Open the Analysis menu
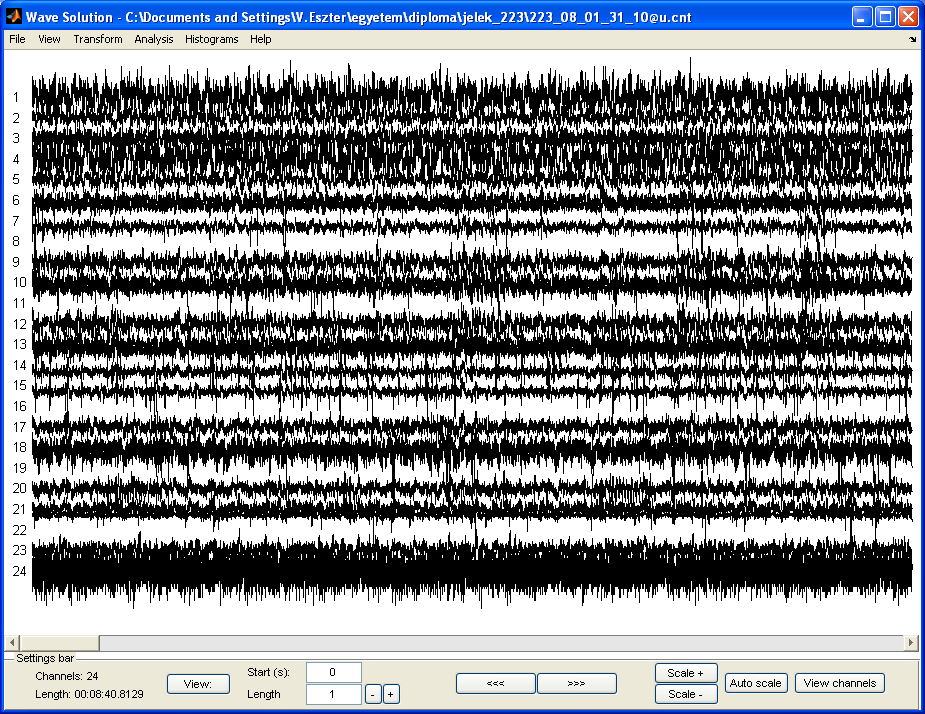The width and height of the screenshot is (925, 714). (153, 39)
